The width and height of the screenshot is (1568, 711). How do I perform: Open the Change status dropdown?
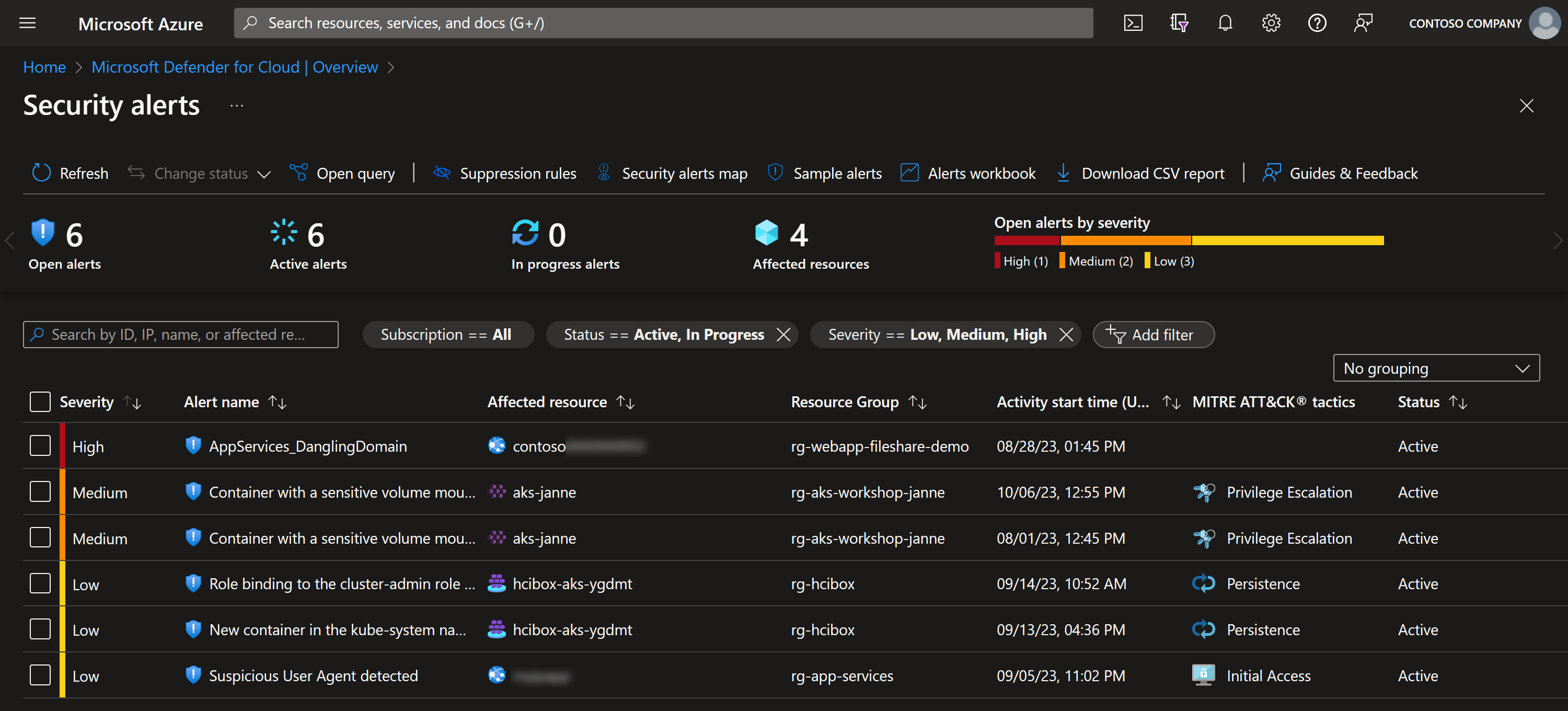tap(199, 173)
